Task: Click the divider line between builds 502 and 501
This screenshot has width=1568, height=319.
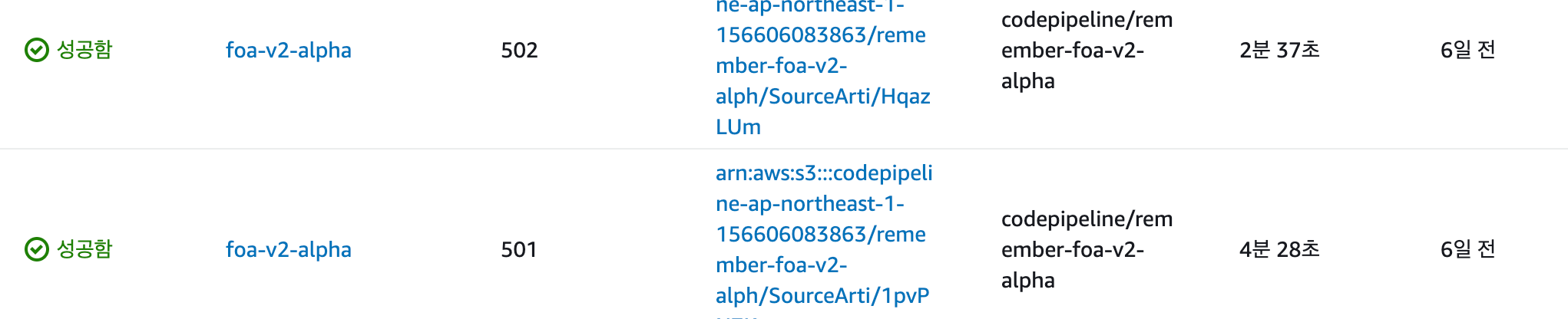Action: coord(784,149)
